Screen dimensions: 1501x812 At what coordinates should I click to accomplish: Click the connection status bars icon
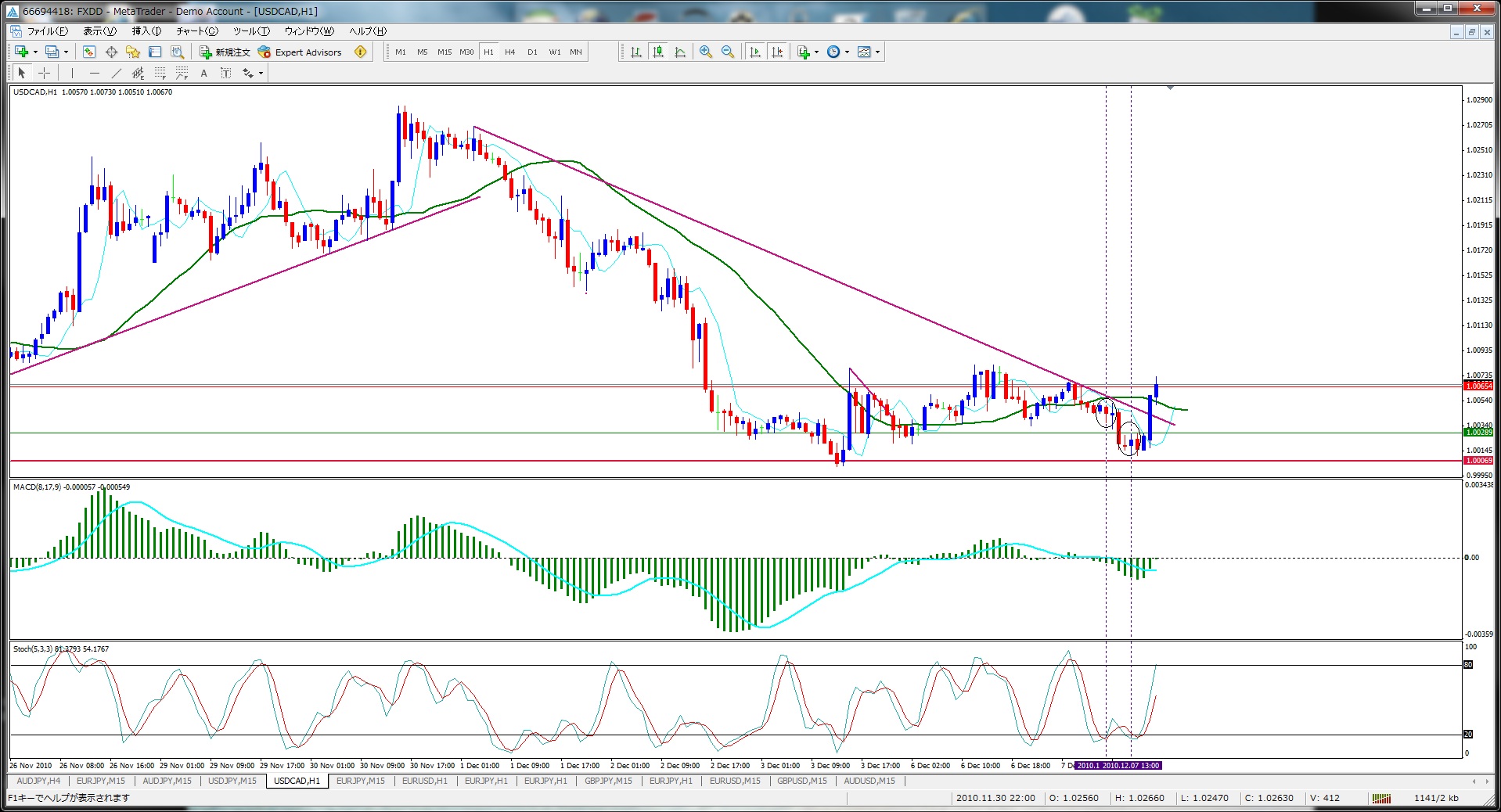(x=1381, y=798)
